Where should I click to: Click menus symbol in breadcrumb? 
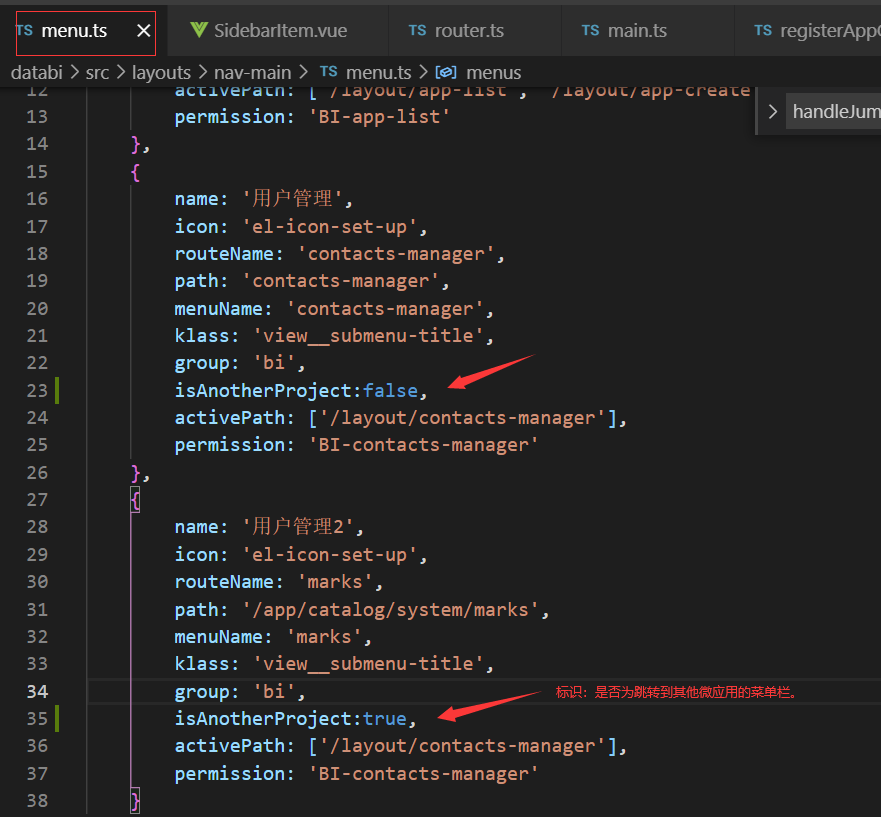493,72
